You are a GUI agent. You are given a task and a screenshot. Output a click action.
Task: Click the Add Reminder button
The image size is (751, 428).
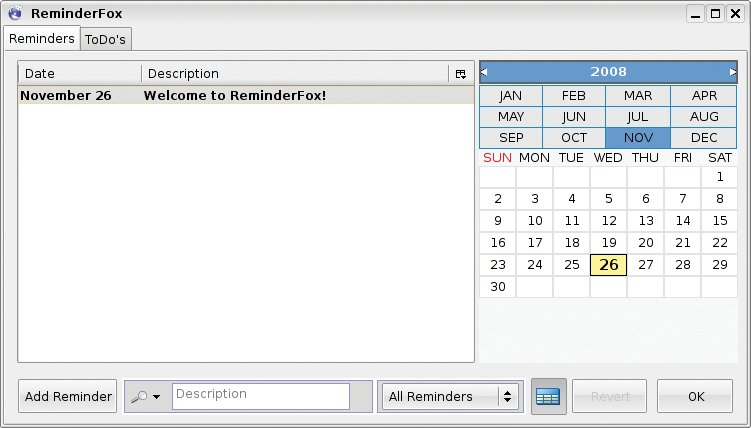click(68, 396)
